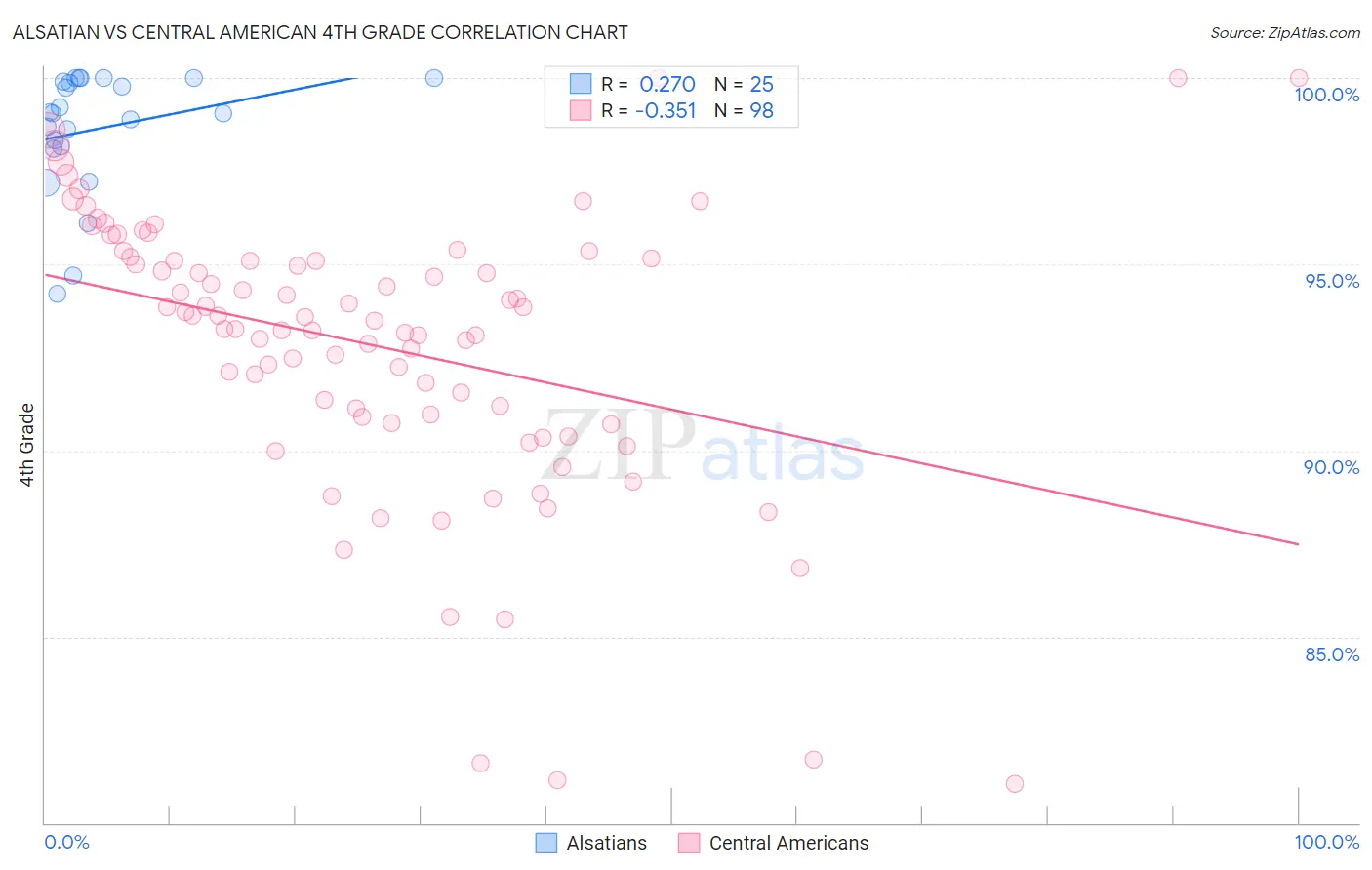Open the Source: ZipAtlas.com link

[1285, 32]
